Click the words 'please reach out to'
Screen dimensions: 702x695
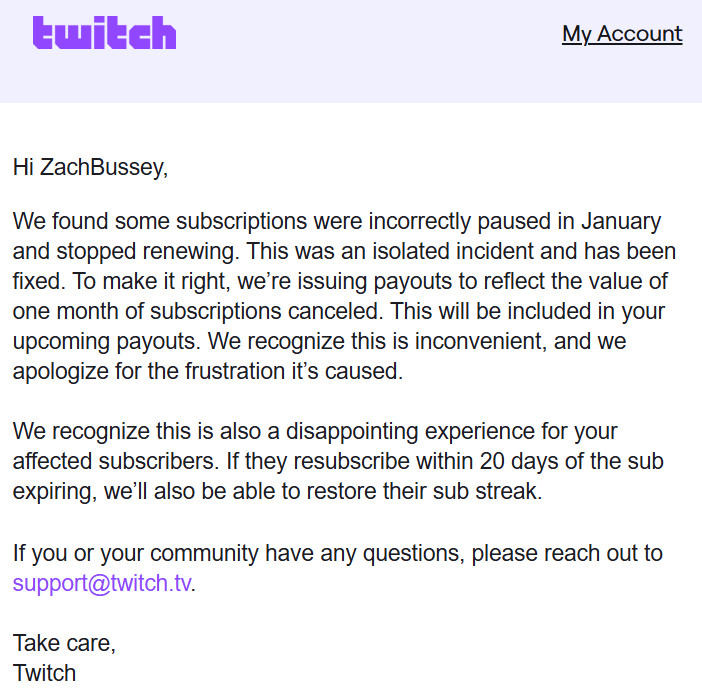(567, 553)
